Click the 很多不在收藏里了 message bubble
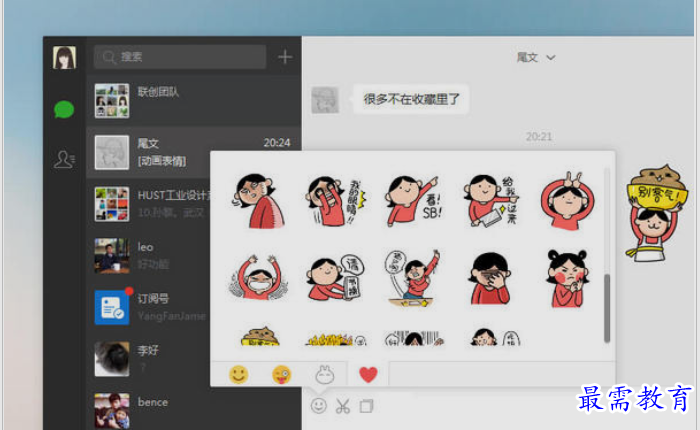700x430 pixels. click(x=411, y=99)
